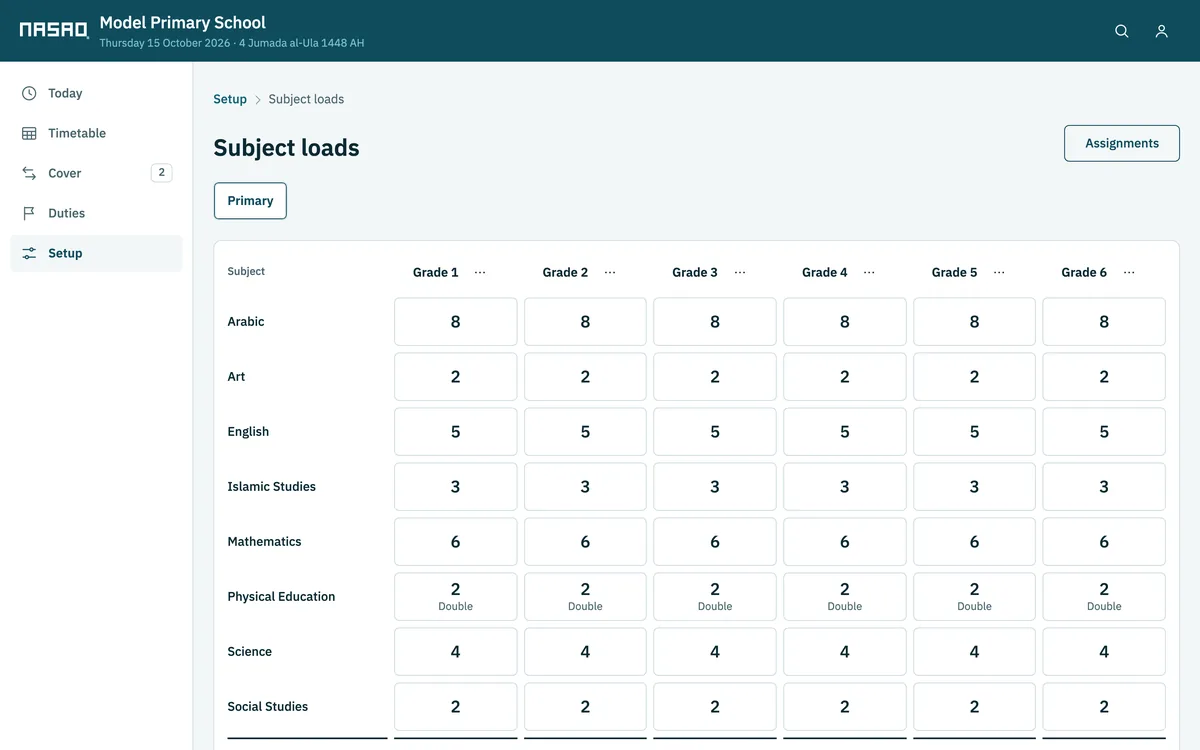Click the Grade 1 column header
This screenshot has height=750, width=1200.
point(436,272)
